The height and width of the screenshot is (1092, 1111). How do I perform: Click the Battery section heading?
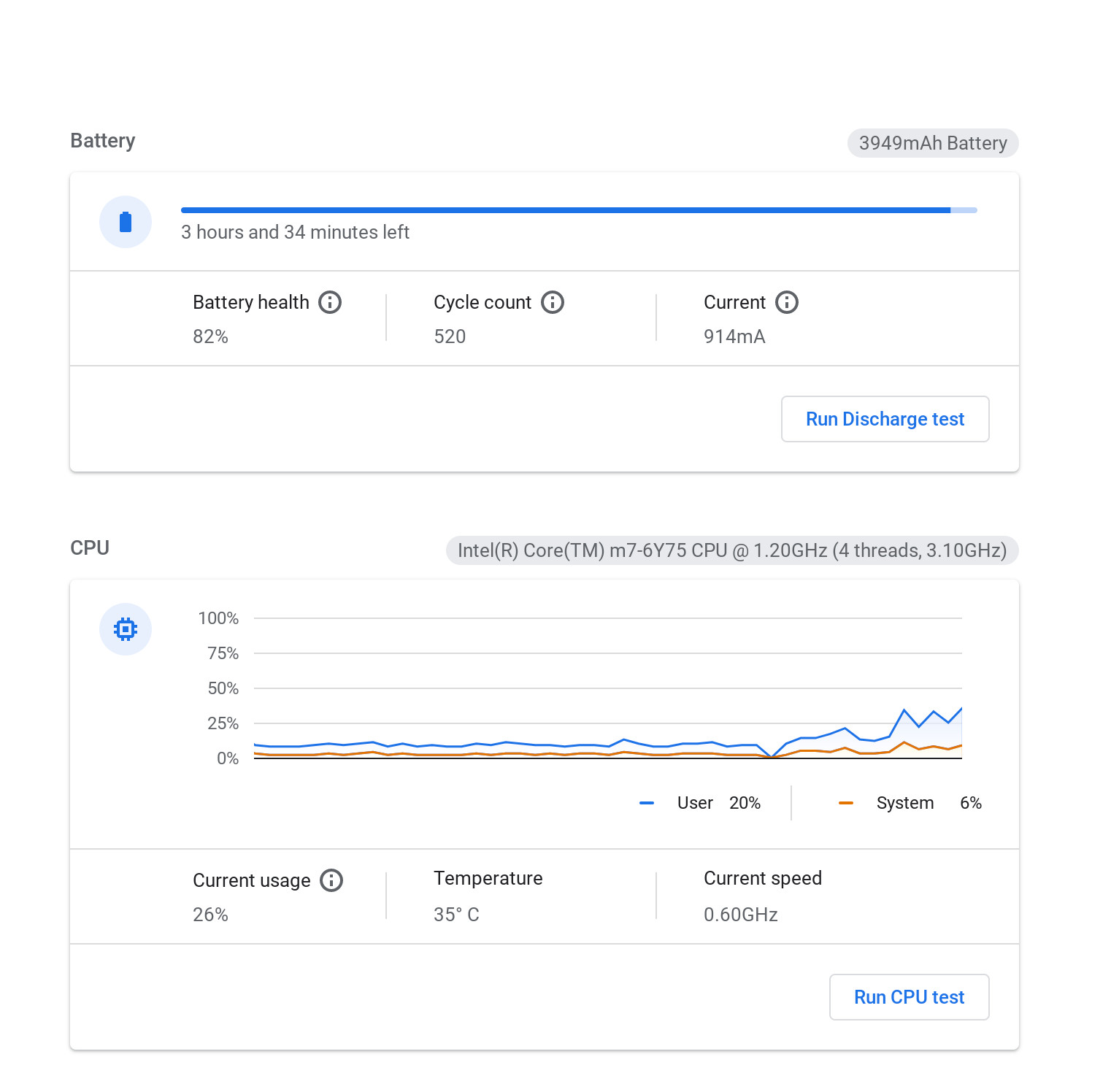click(x=103, y=141)
